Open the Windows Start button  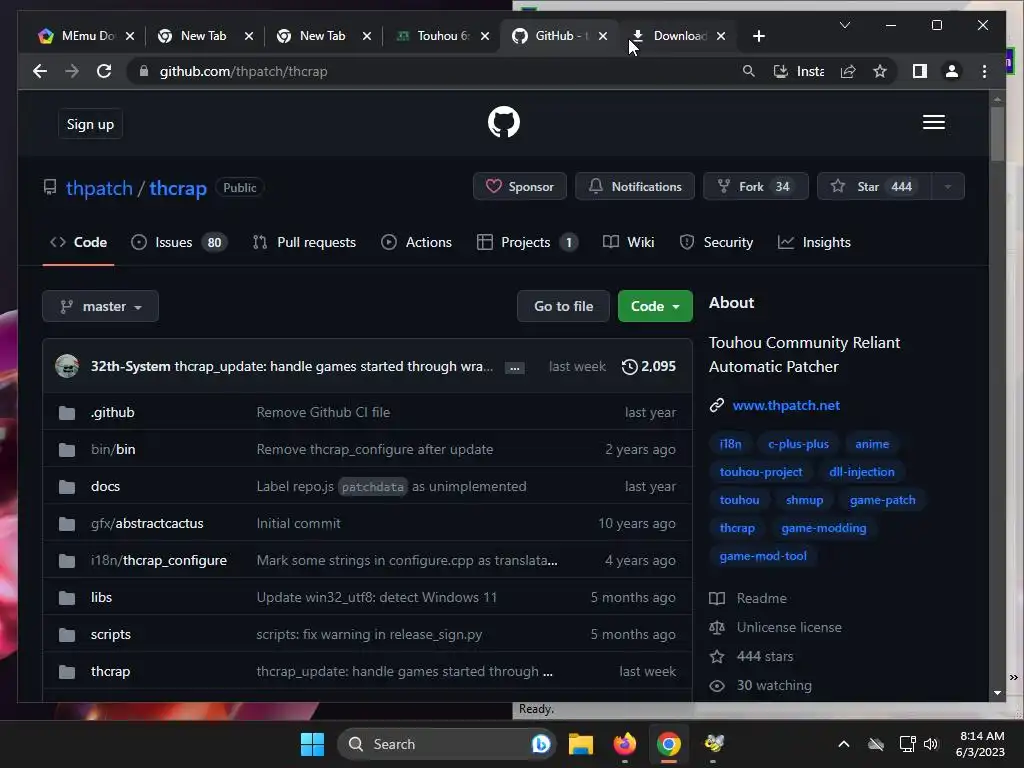[312, 744]
